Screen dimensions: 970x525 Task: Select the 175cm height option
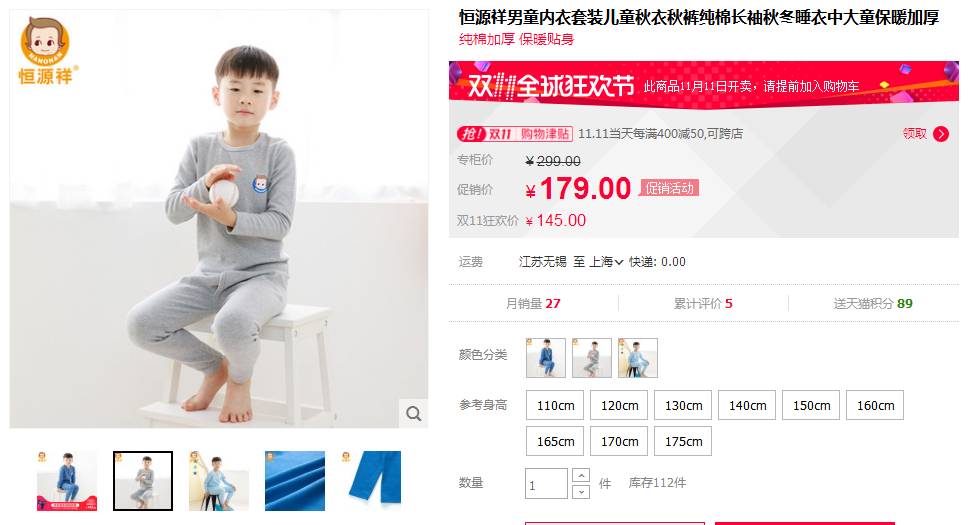[683, 442]
